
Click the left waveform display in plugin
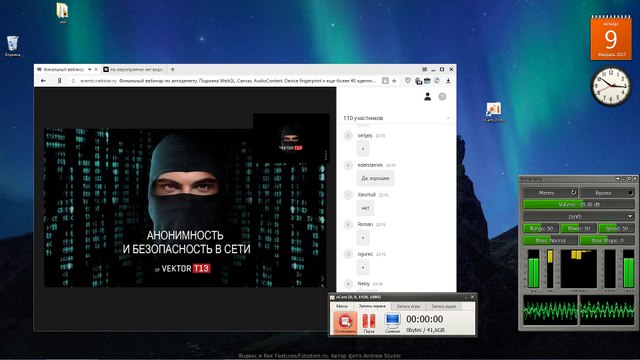coord(550,310)
